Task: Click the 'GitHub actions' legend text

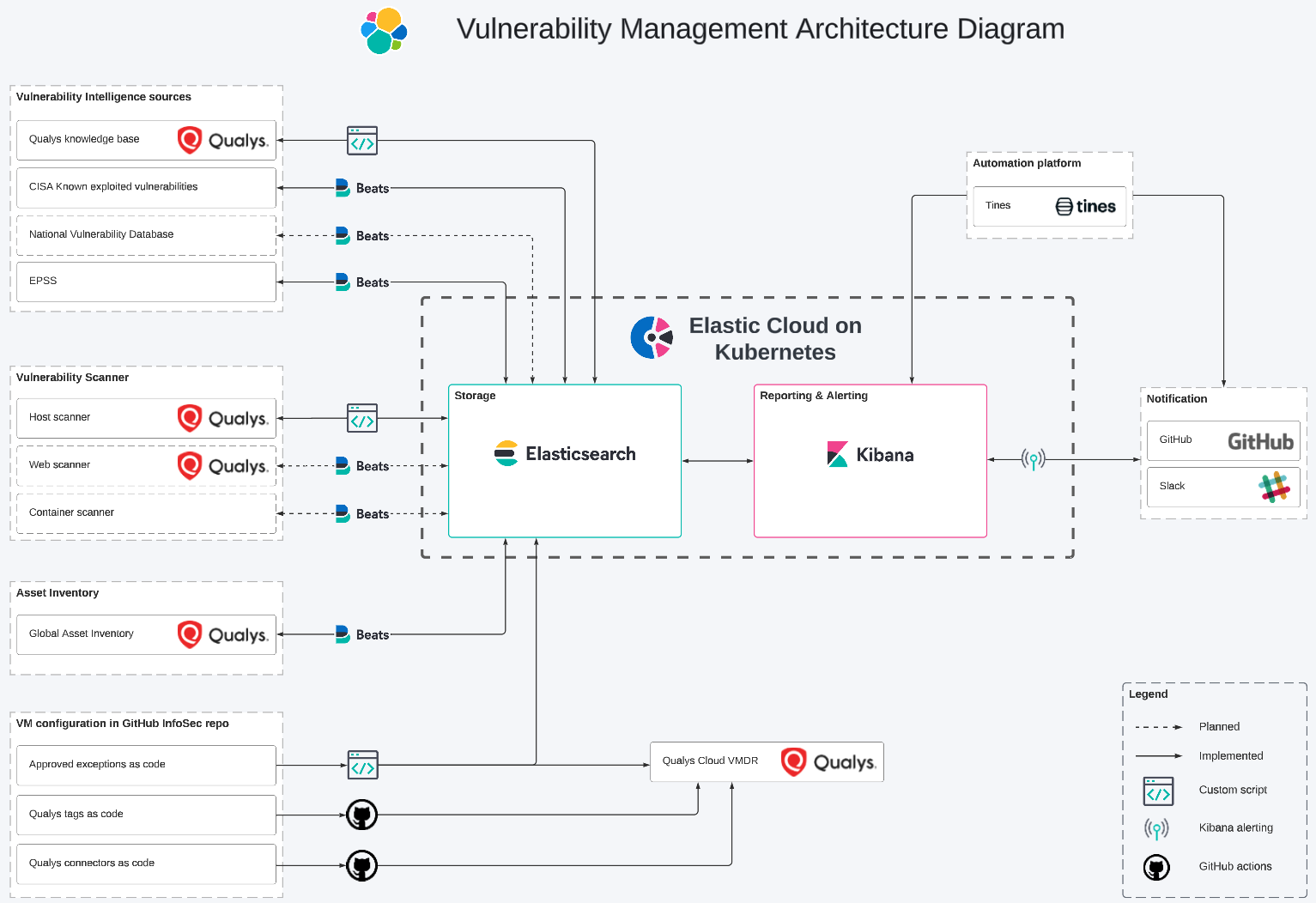Action: pos(1235,866)
